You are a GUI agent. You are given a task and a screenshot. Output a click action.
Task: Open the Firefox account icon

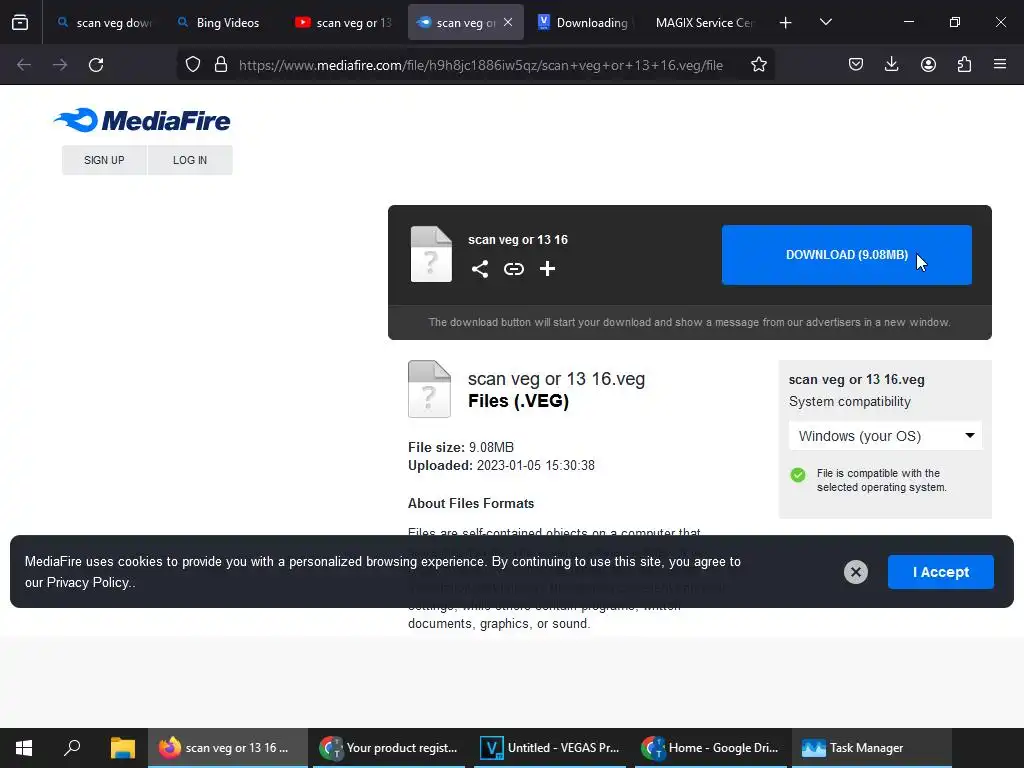pos(928,65)
